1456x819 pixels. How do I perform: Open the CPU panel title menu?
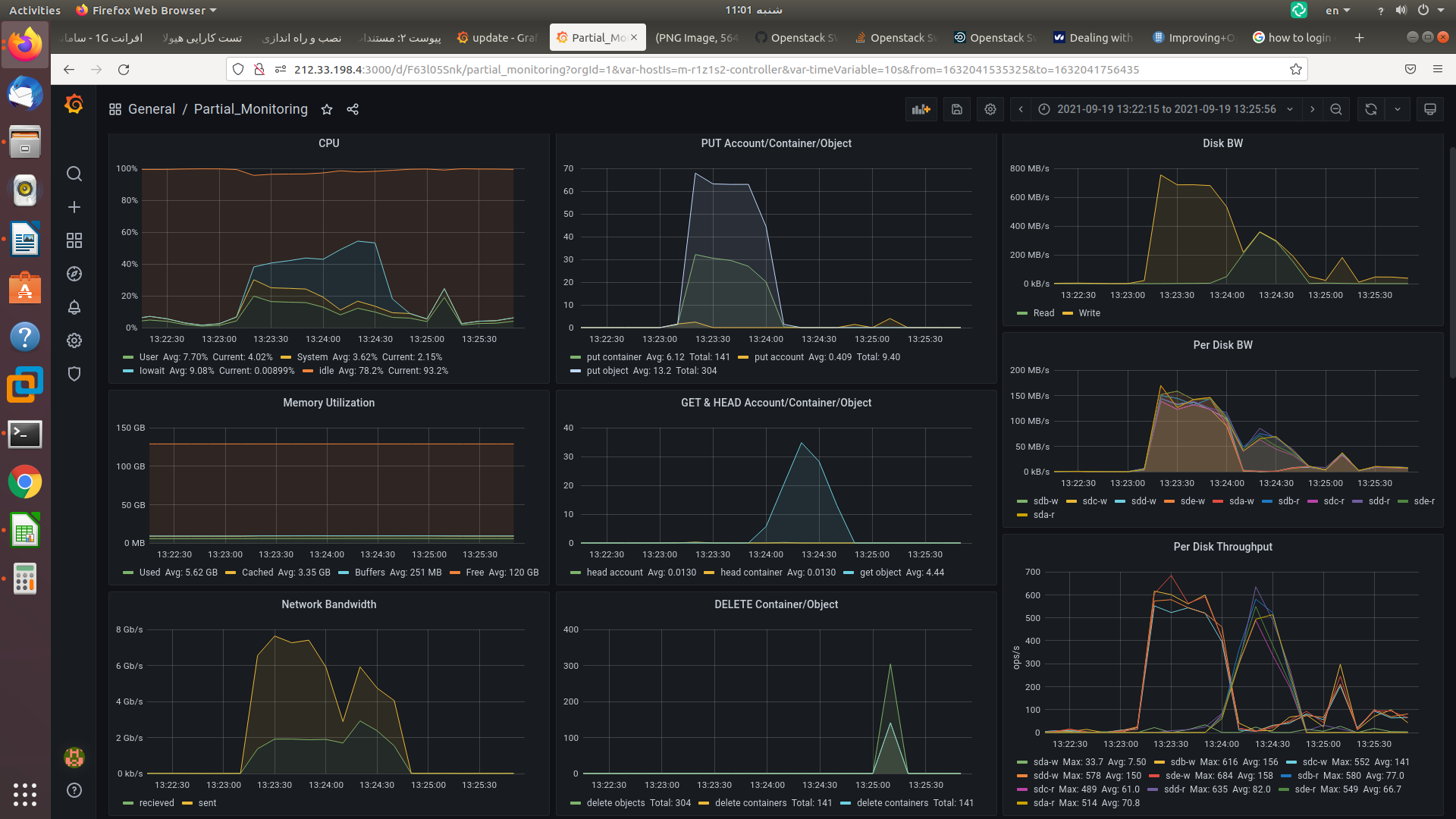click(328, 143)
